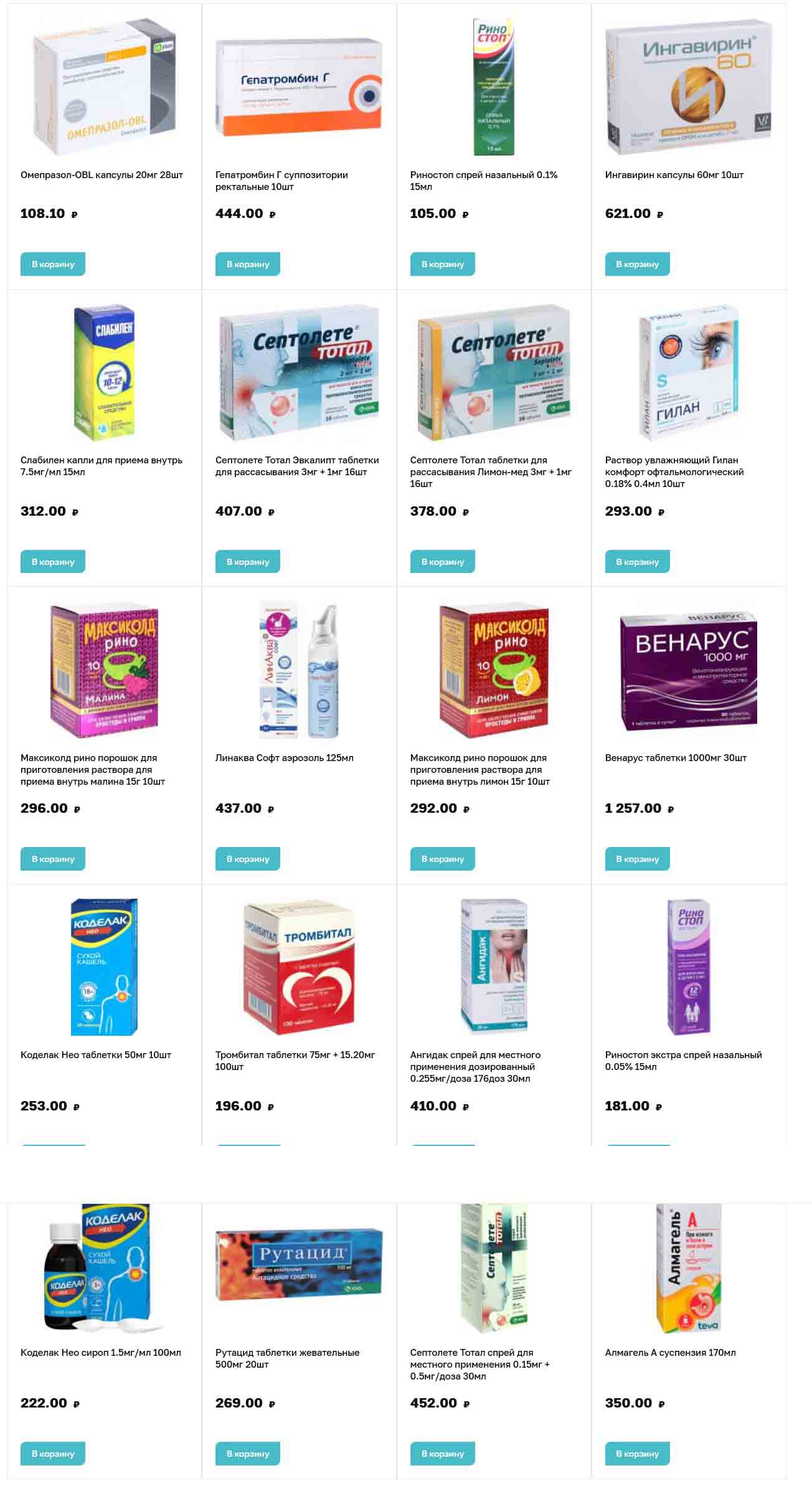Add Рутацид таблетки жевательные to cart
Viewport: 812px width, 1486px height.
[x=248, y=1454]
